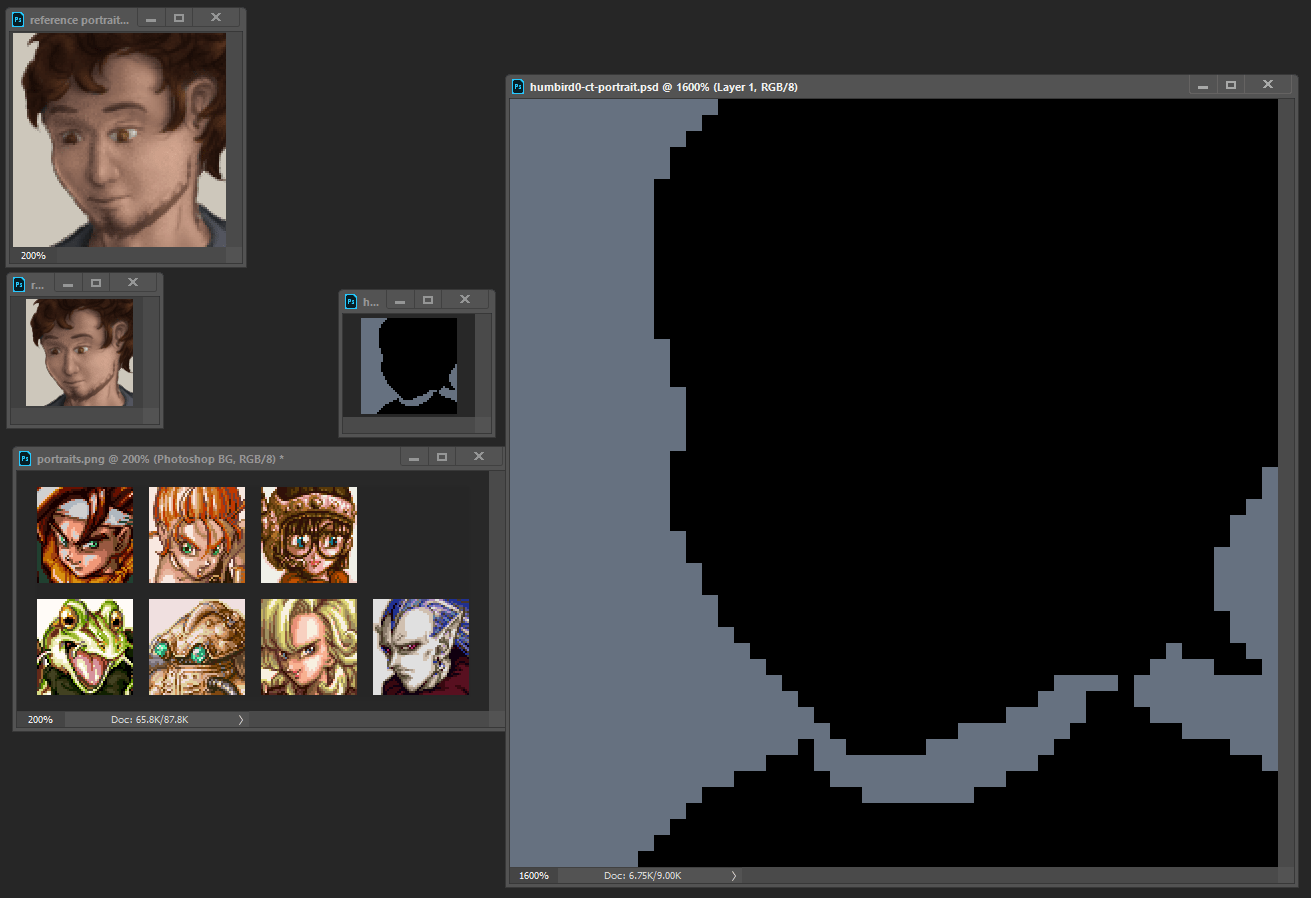Select the portrait with glasses and helmet
This screenshot has height=898, width=1311.
[x=309, y=535]
